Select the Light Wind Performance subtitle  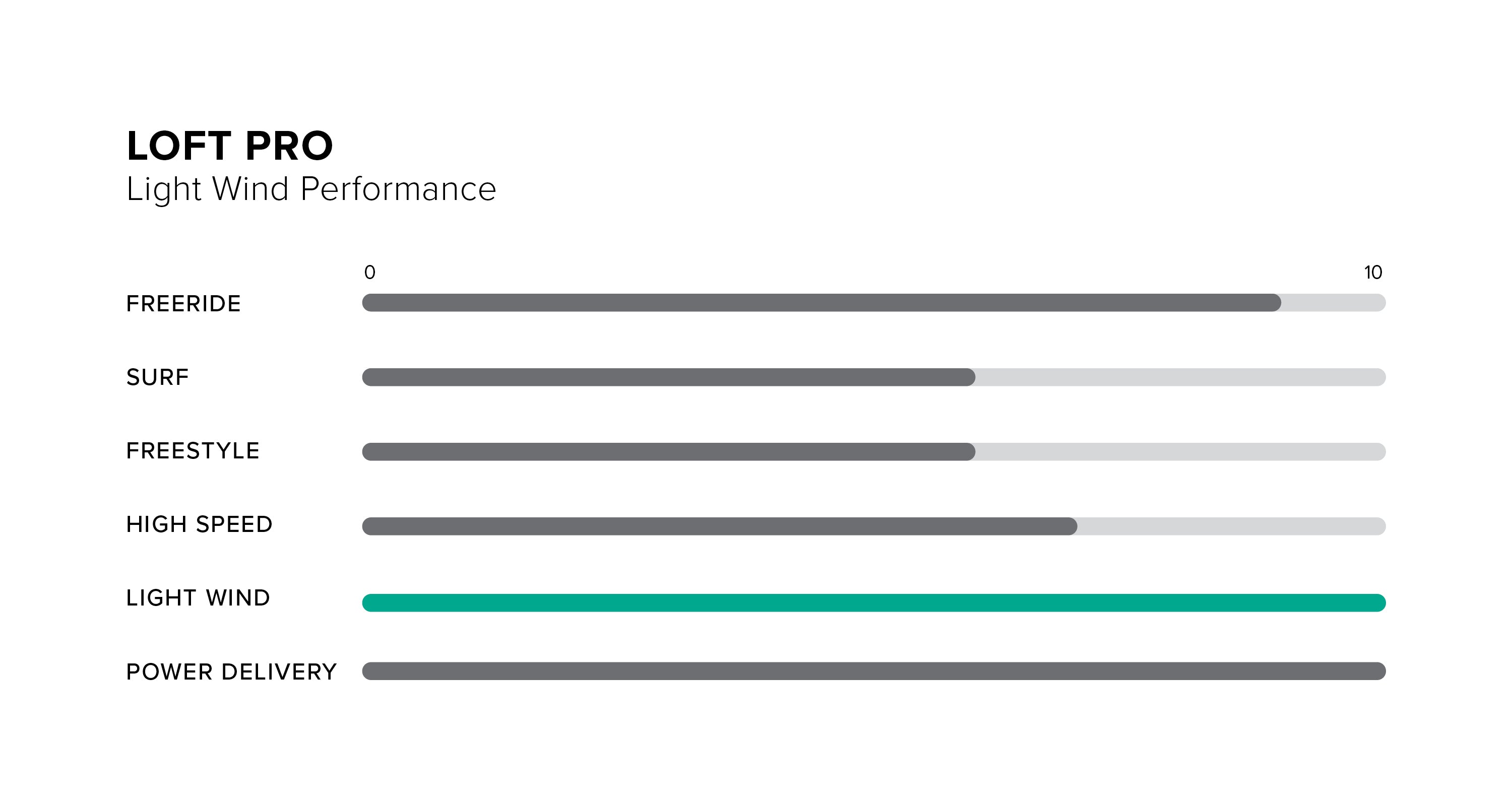[311, 189]
